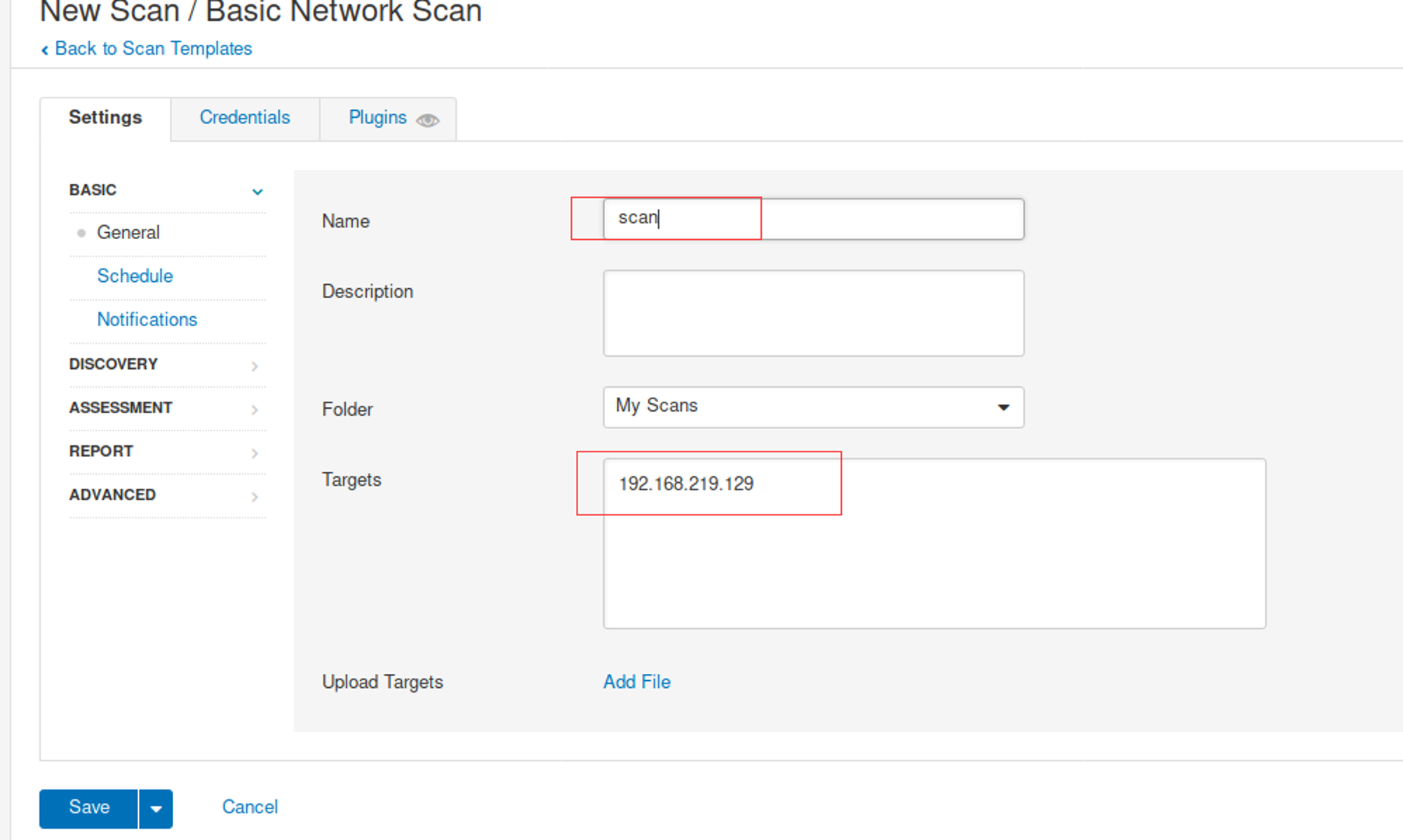Click Add File to upload targets
Viewport: 1403px width, 840px height.
637,682
